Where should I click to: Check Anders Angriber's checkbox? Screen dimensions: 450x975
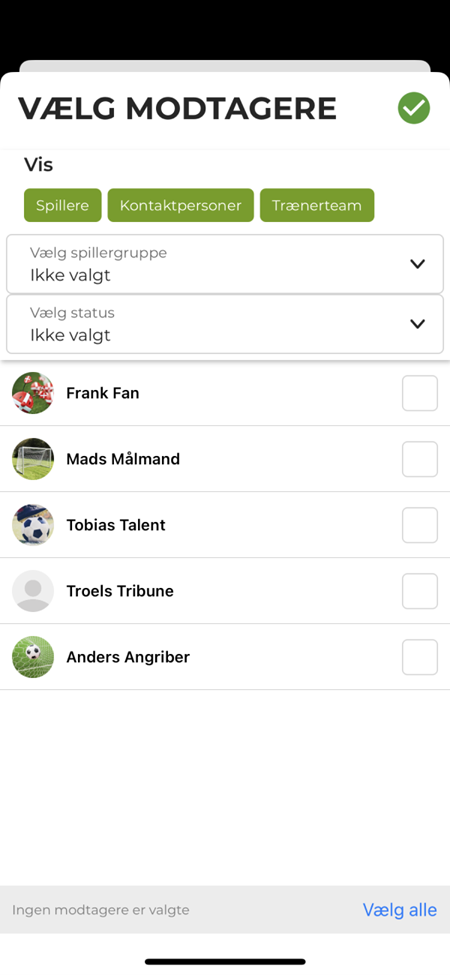[x=420, y=657]
